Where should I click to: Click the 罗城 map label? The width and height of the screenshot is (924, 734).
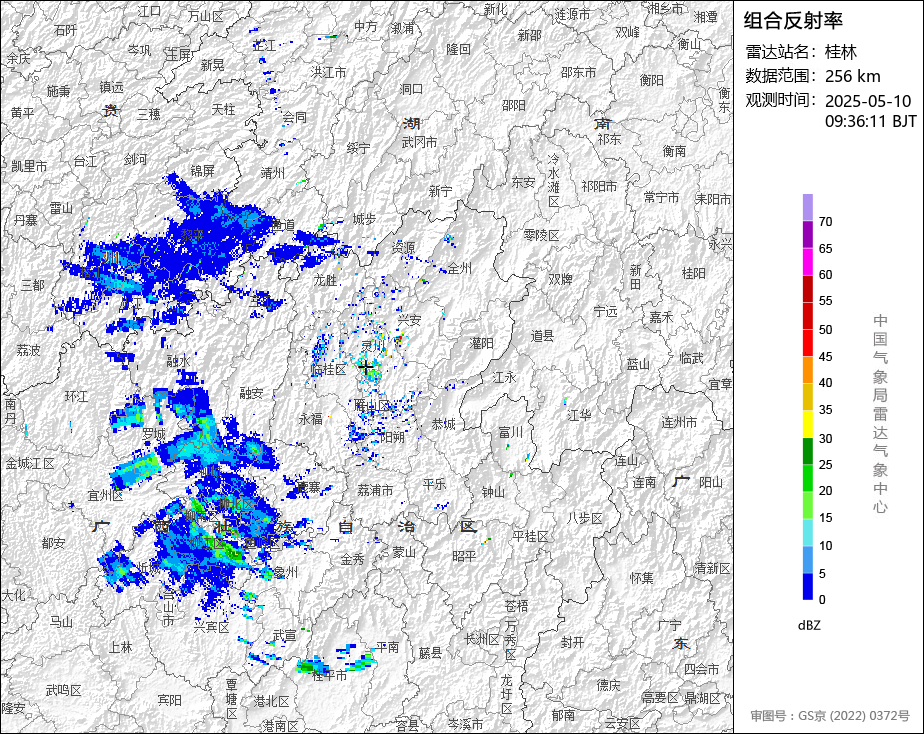[x=154, y=435]
